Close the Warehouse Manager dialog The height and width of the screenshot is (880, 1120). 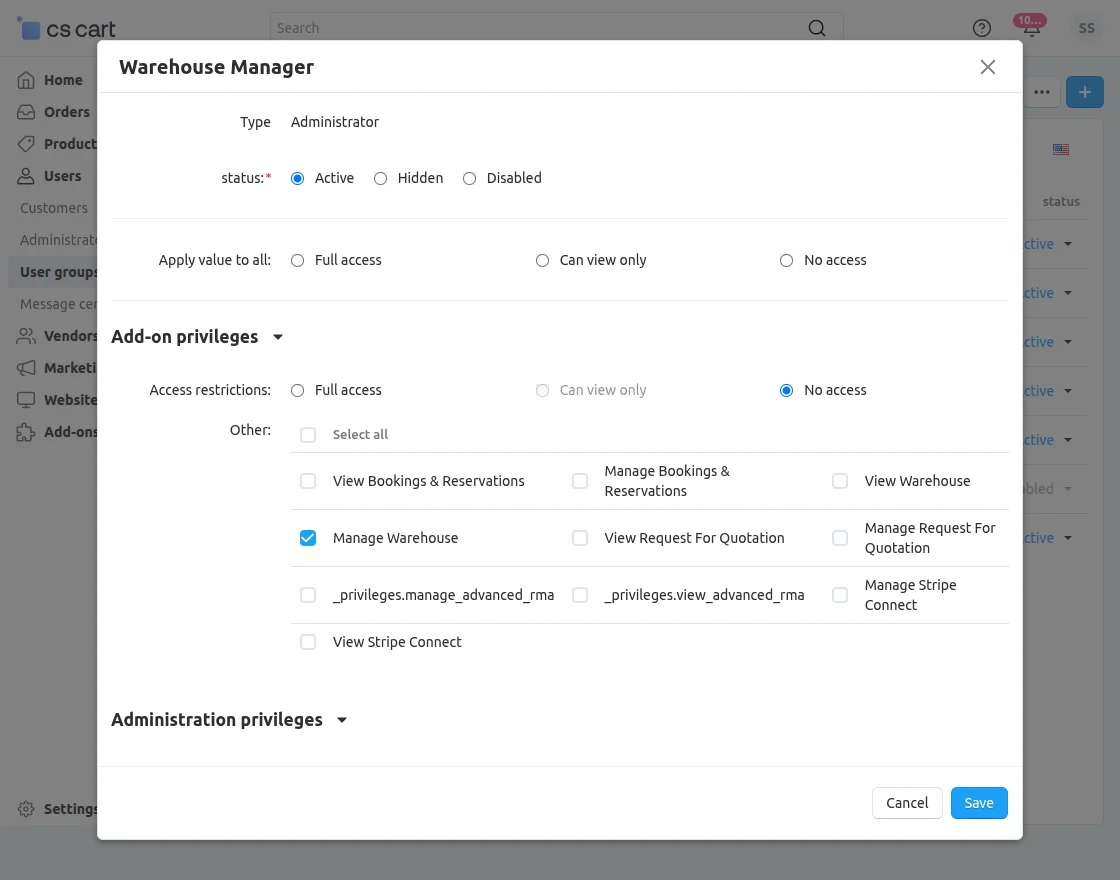point(988,67)
